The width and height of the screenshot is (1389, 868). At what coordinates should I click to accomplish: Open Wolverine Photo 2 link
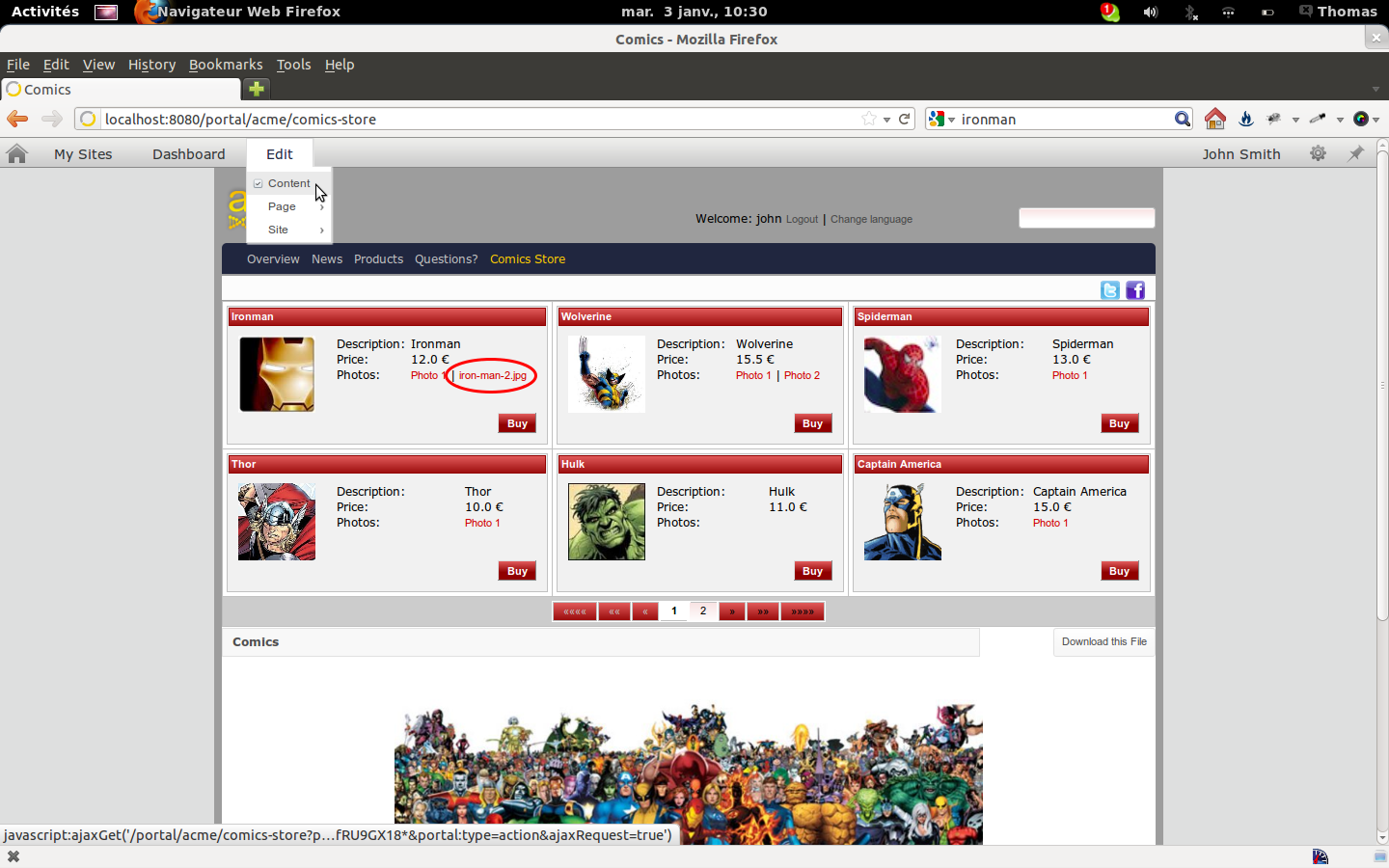tap(802, 376)
